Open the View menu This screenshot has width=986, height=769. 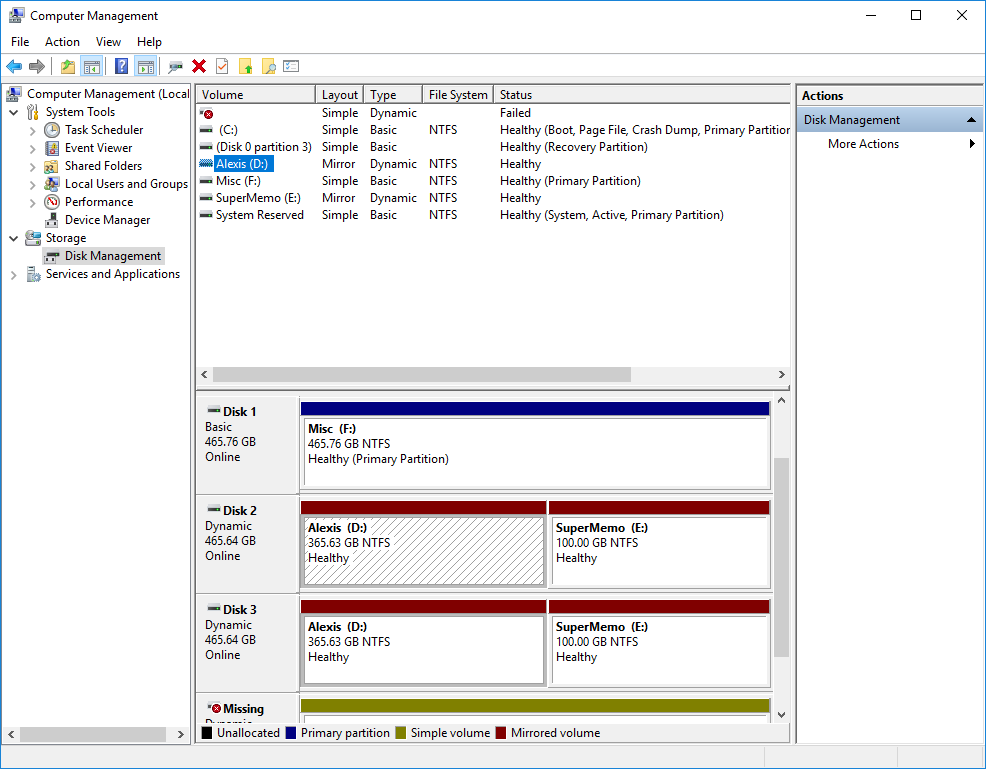[108, 41]
